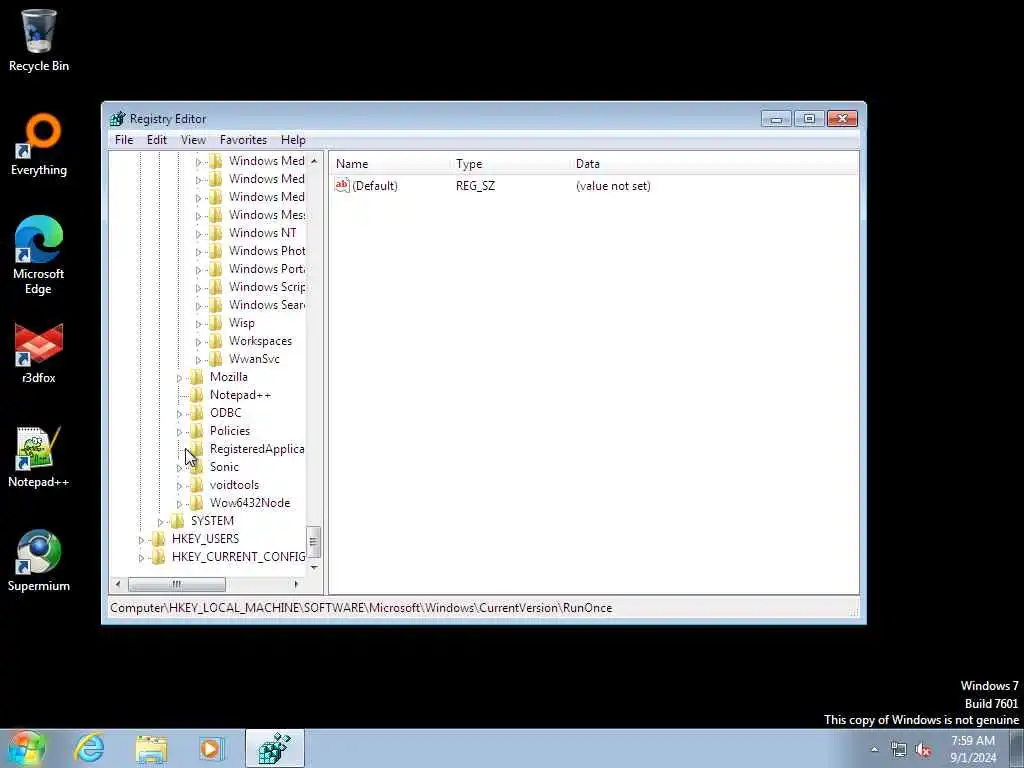Click the Policies key folder icon
This screenshot has width=1024, height=768.
pyautogui.click(x=197, y=431)
